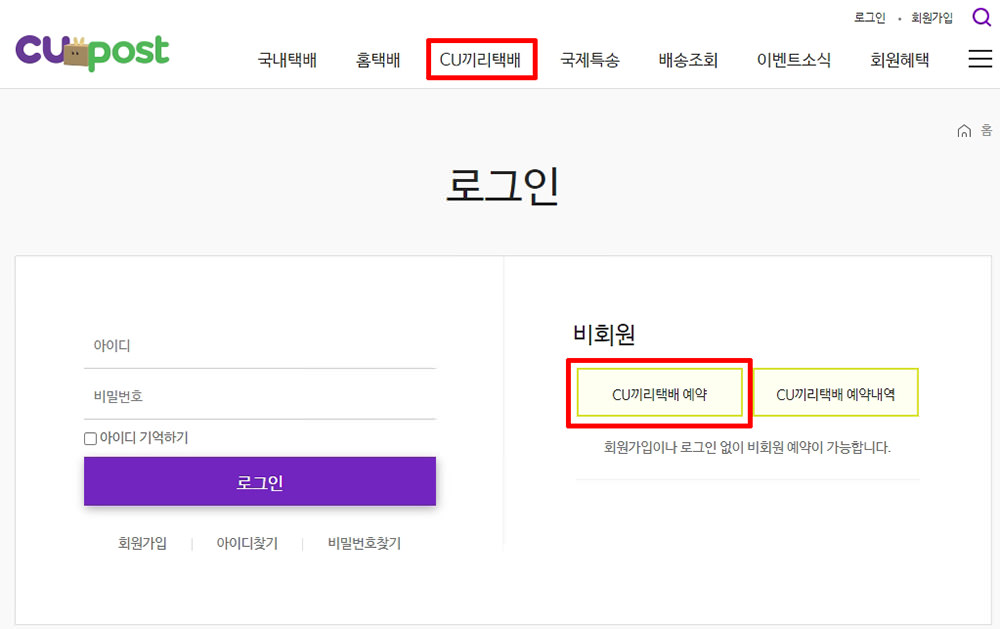Go to 배송조회 menu
1000x629 pixels.
(688, 60)
